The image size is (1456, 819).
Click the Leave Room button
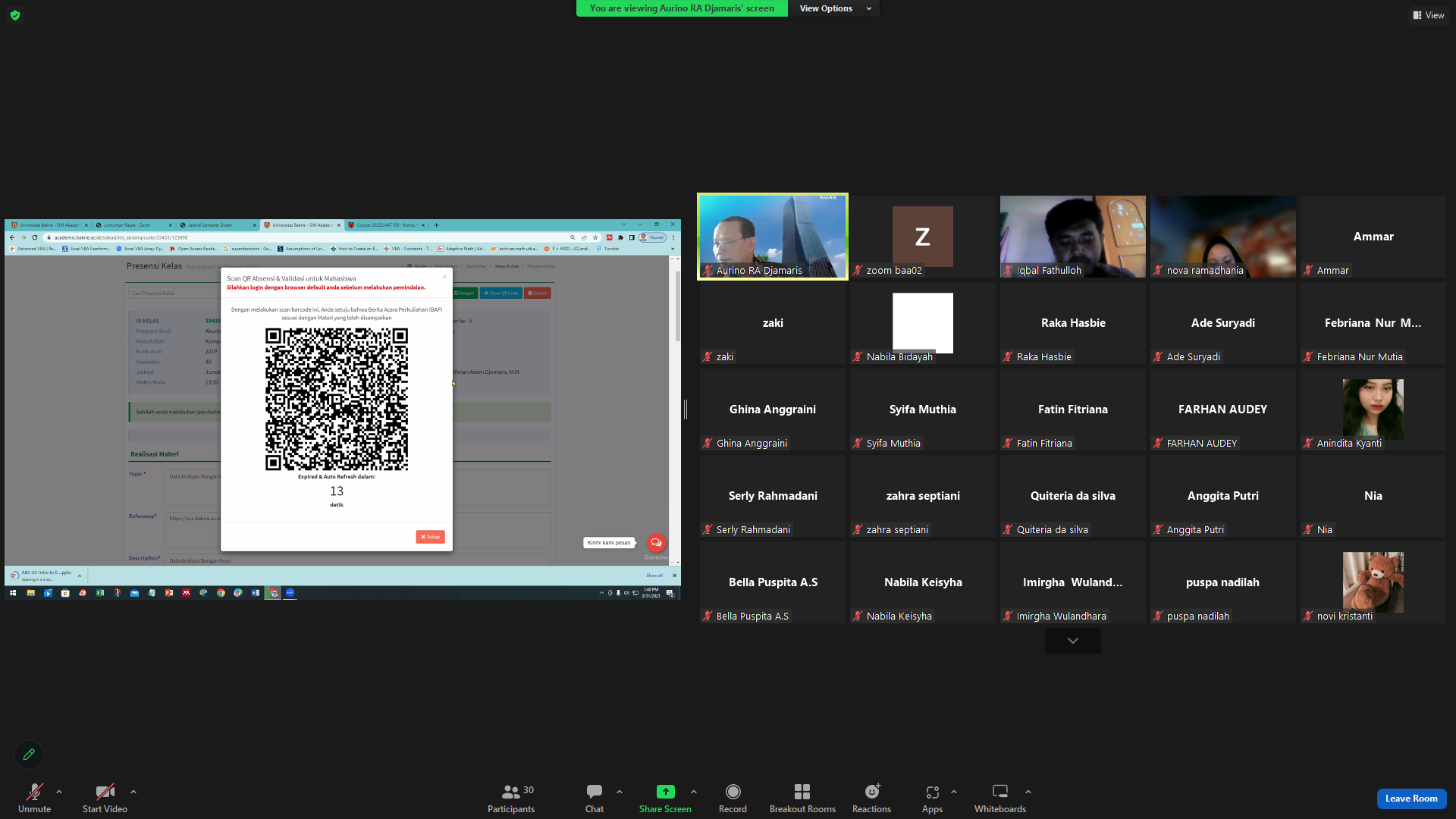1411,799
